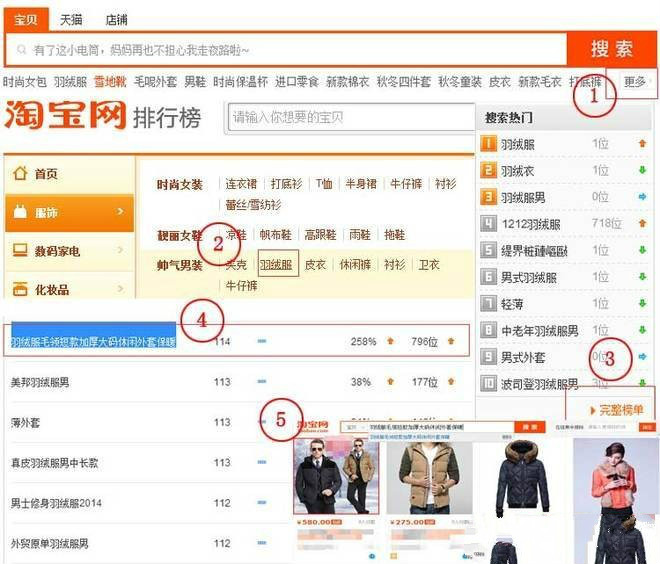This screenshot has height=564, width=660.
Task: Click the home icon beside 首页
Action: pyautogui.click(x=19, y=173)
